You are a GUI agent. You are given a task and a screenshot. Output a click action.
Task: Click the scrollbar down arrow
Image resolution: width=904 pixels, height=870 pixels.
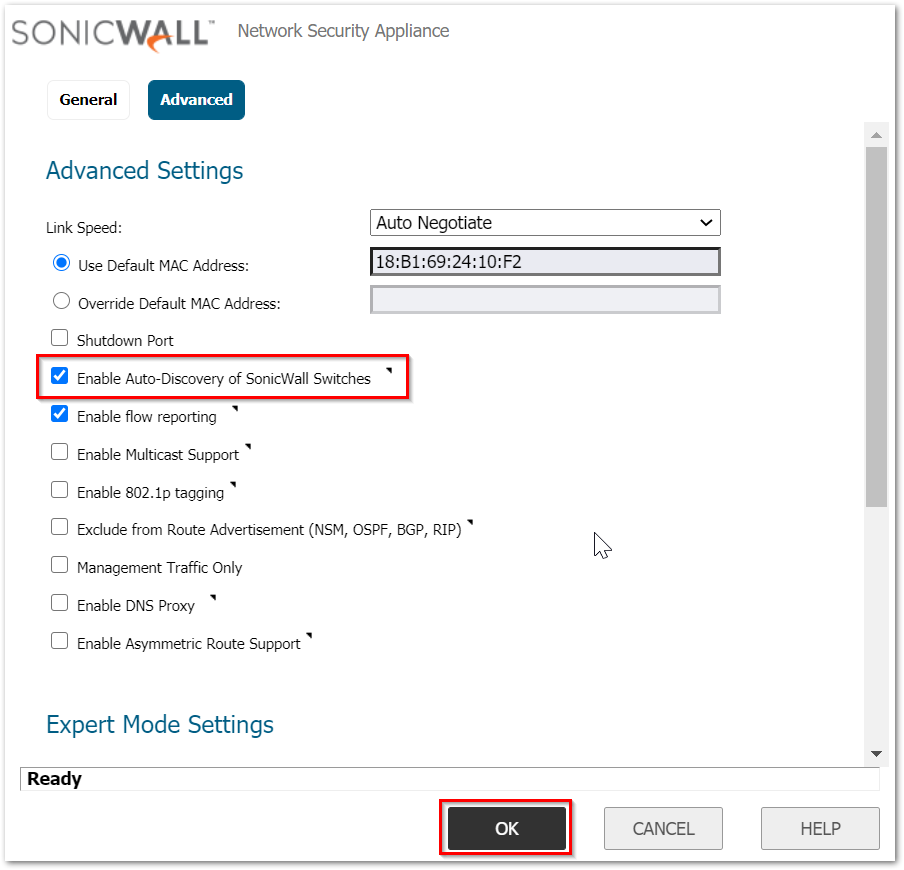tap(876, 753)
